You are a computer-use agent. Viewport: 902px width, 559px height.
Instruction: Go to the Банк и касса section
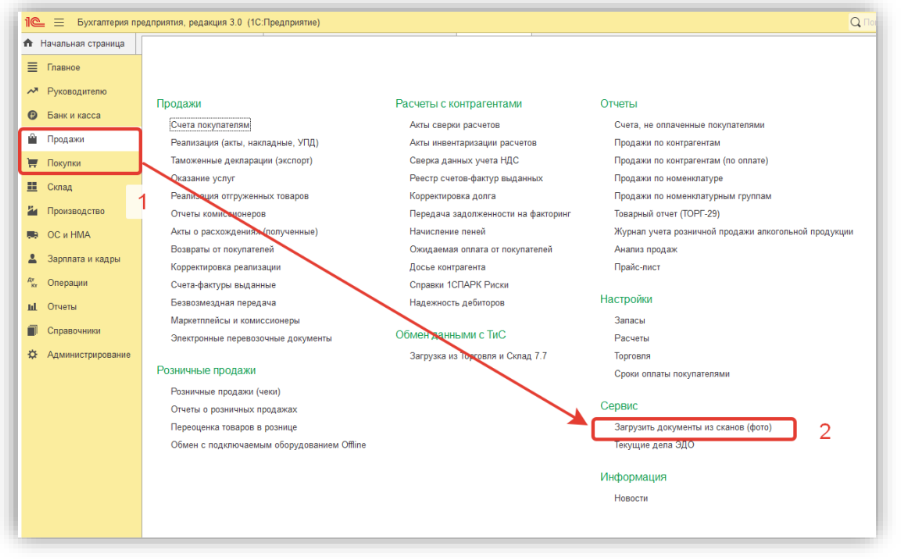74,115
